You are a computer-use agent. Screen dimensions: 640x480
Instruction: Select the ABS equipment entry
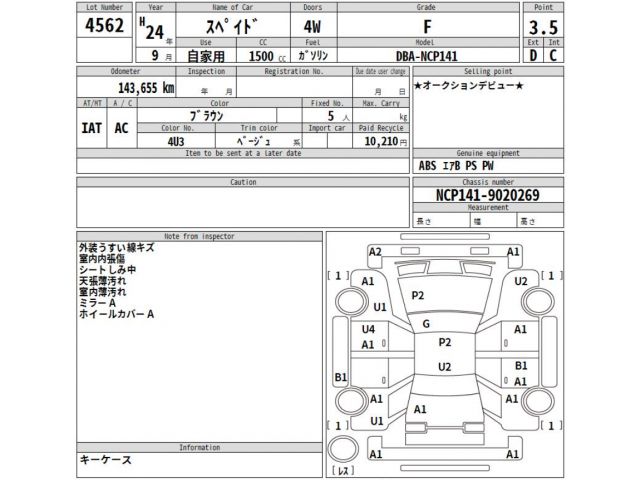click(x=427, y=166)
